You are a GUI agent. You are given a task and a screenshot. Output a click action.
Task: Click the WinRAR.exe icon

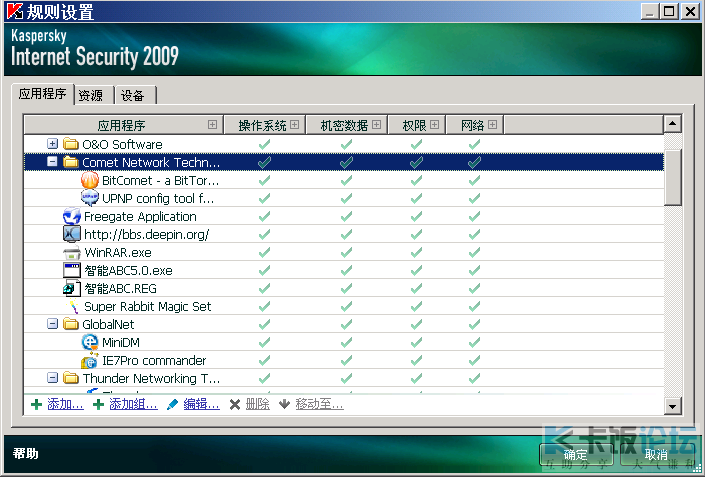click(x=72, y=252)
